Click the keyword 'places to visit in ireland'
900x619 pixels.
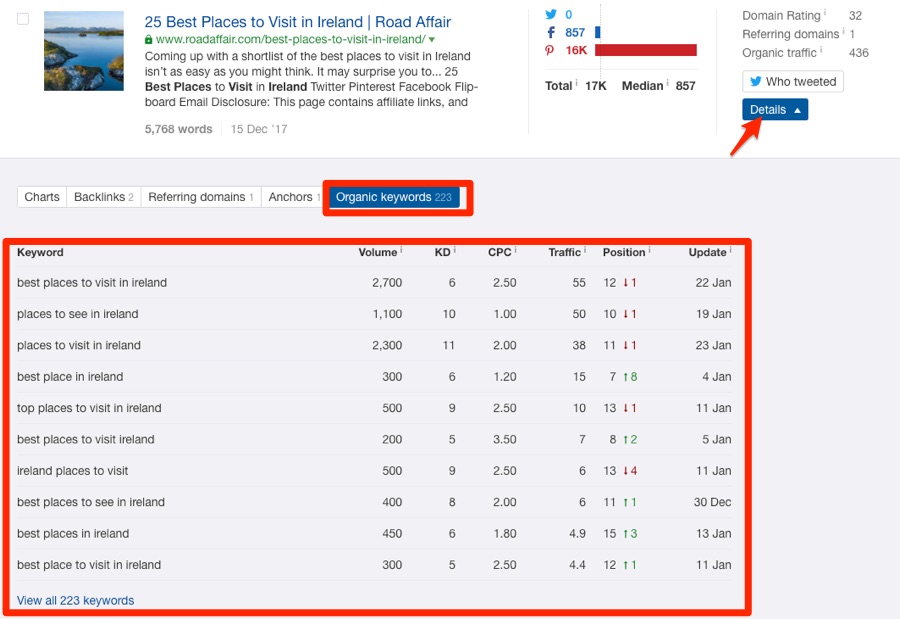point(79,345)
